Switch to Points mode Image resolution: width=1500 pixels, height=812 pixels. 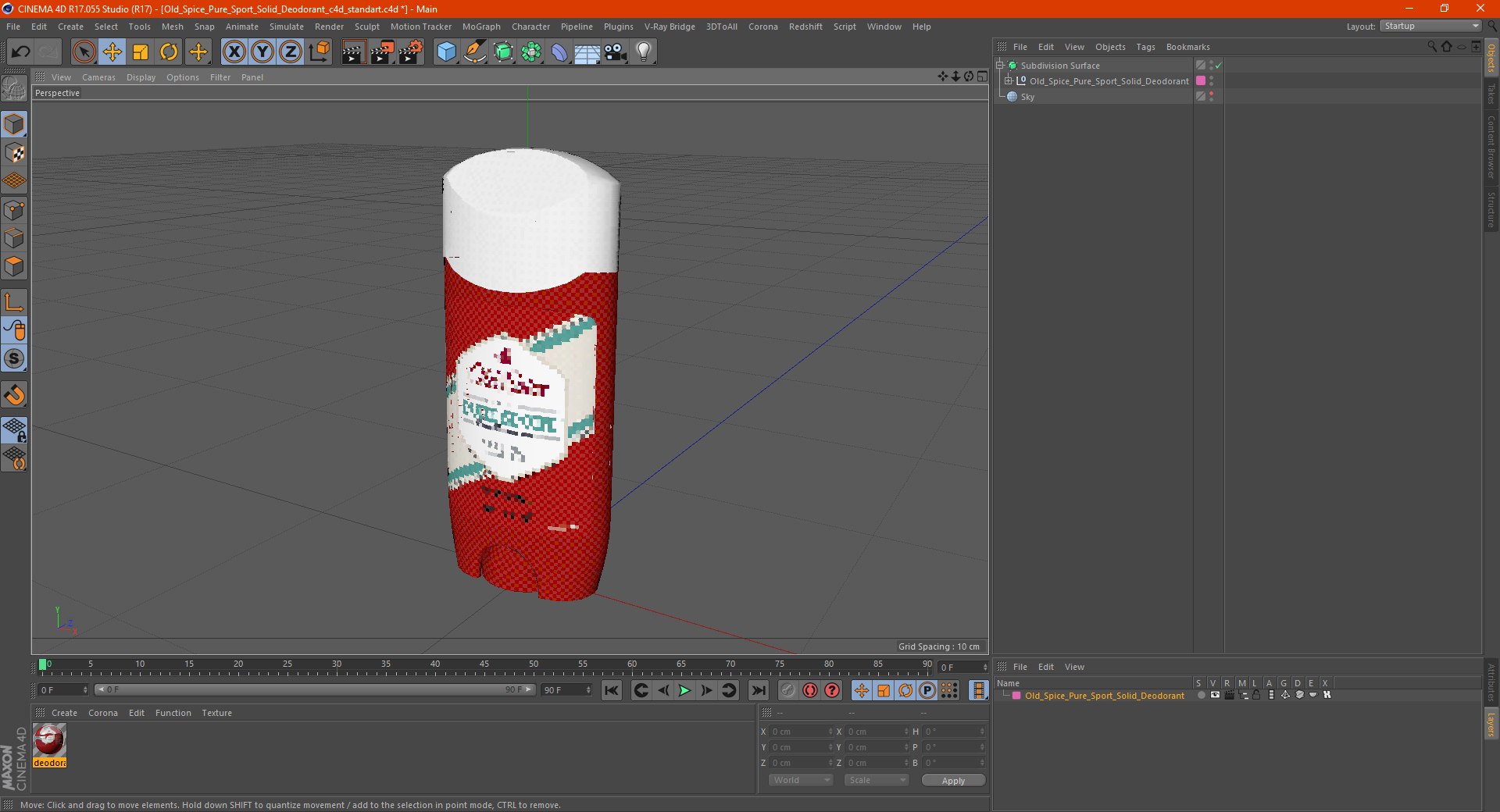(14, 210)
